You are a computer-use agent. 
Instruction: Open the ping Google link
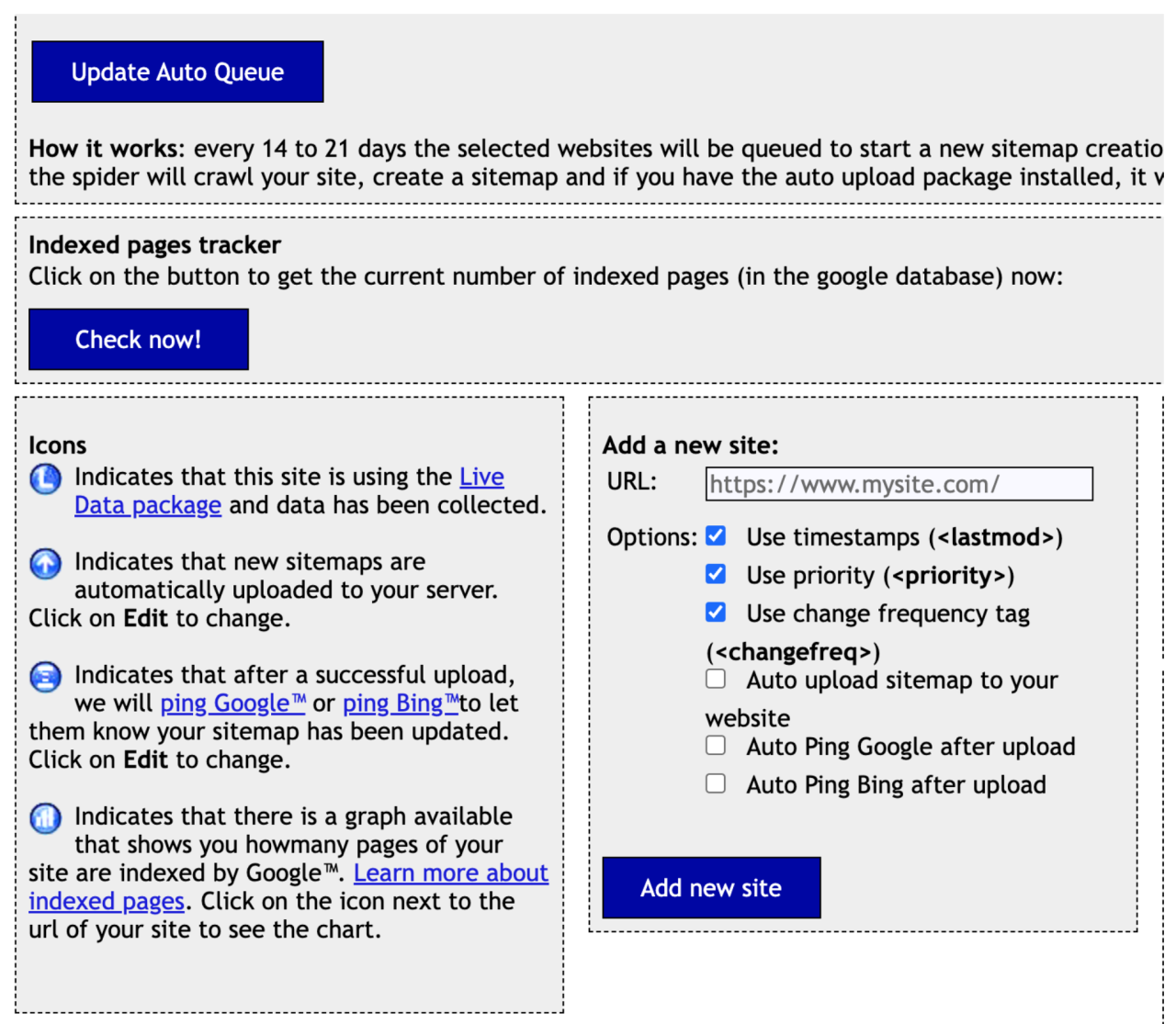coord(232,703)
